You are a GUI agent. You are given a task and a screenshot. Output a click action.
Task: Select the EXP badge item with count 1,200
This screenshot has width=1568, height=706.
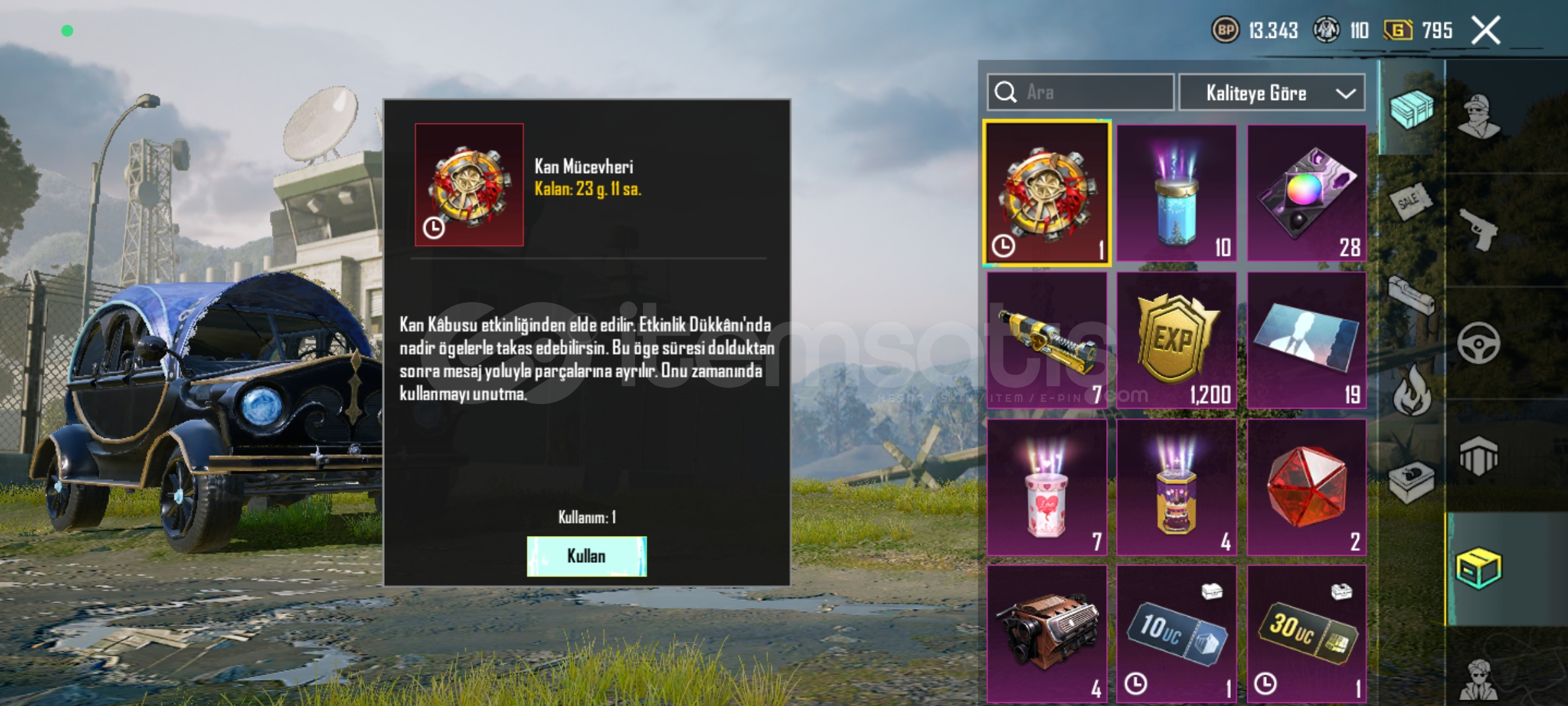1176,340
